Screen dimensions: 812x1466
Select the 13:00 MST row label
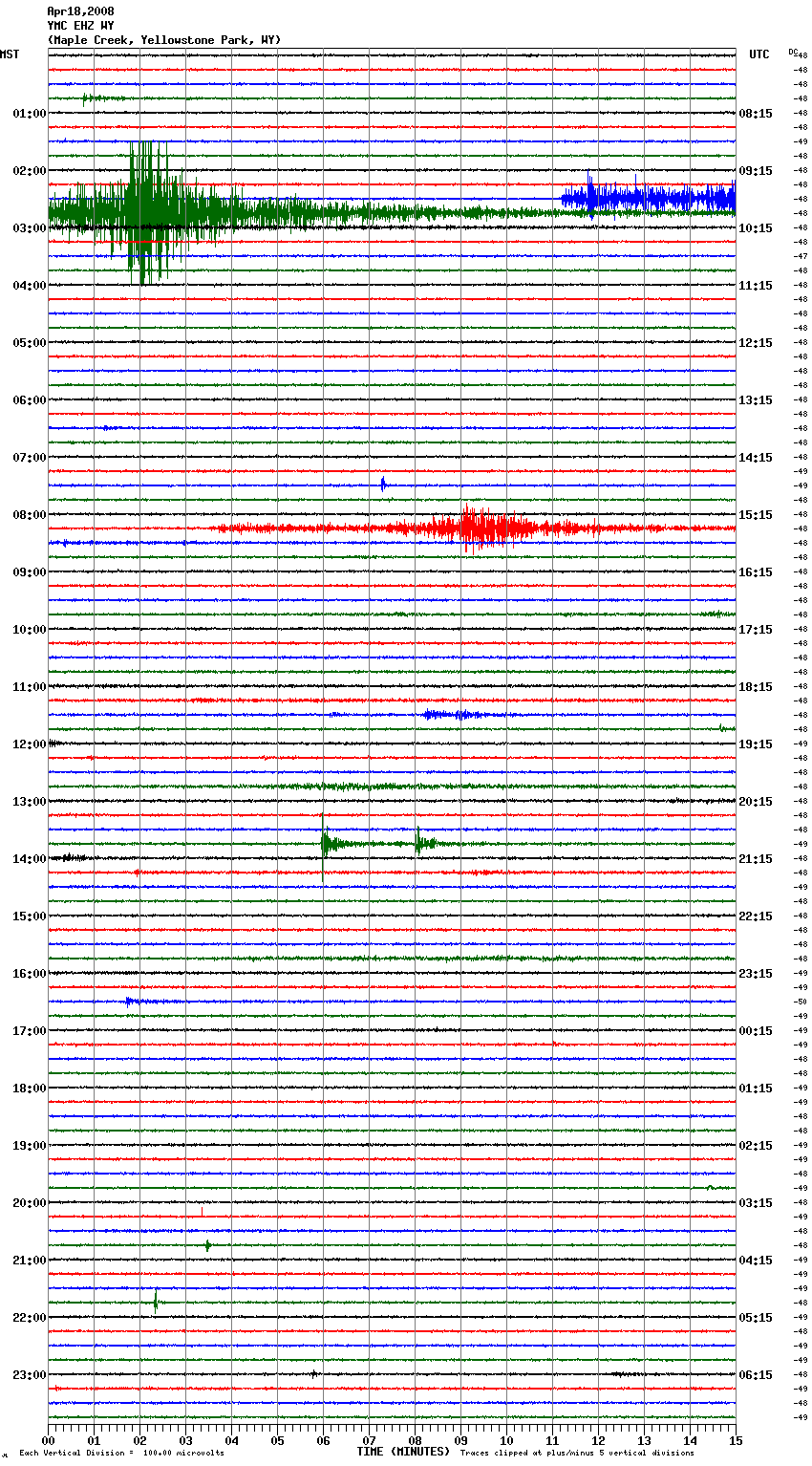coord(30,802)
